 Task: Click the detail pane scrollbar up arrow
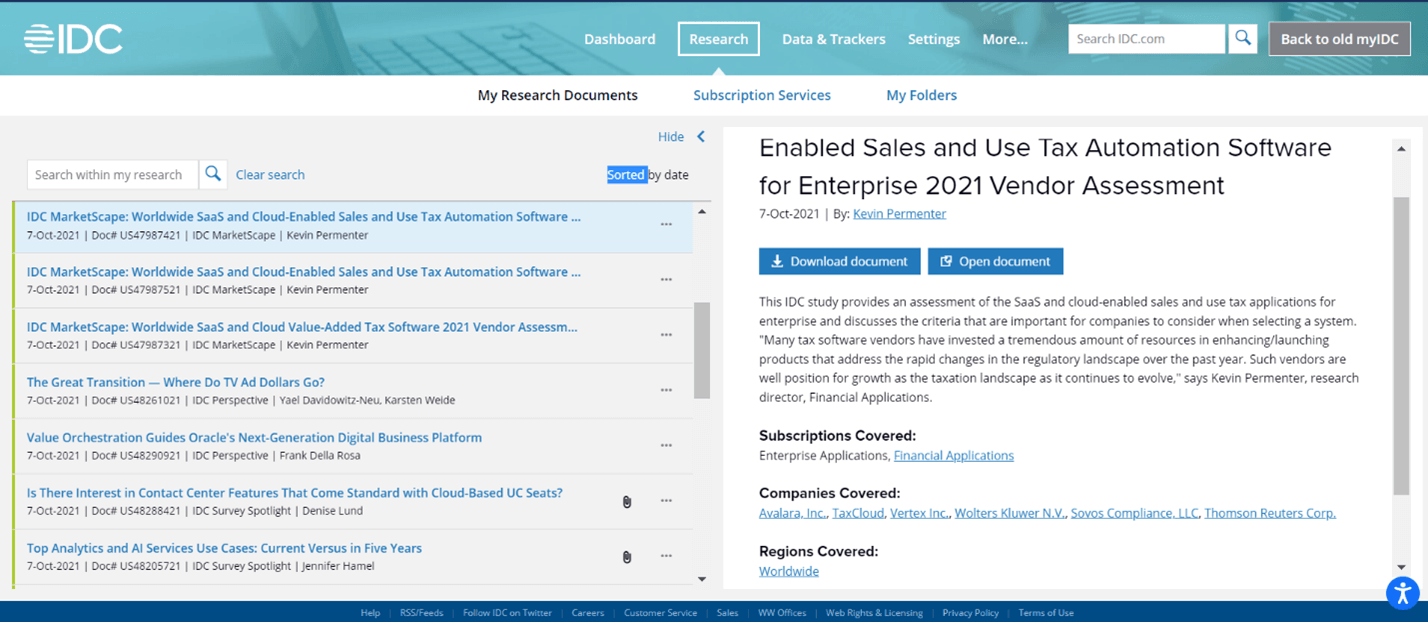1401,147
